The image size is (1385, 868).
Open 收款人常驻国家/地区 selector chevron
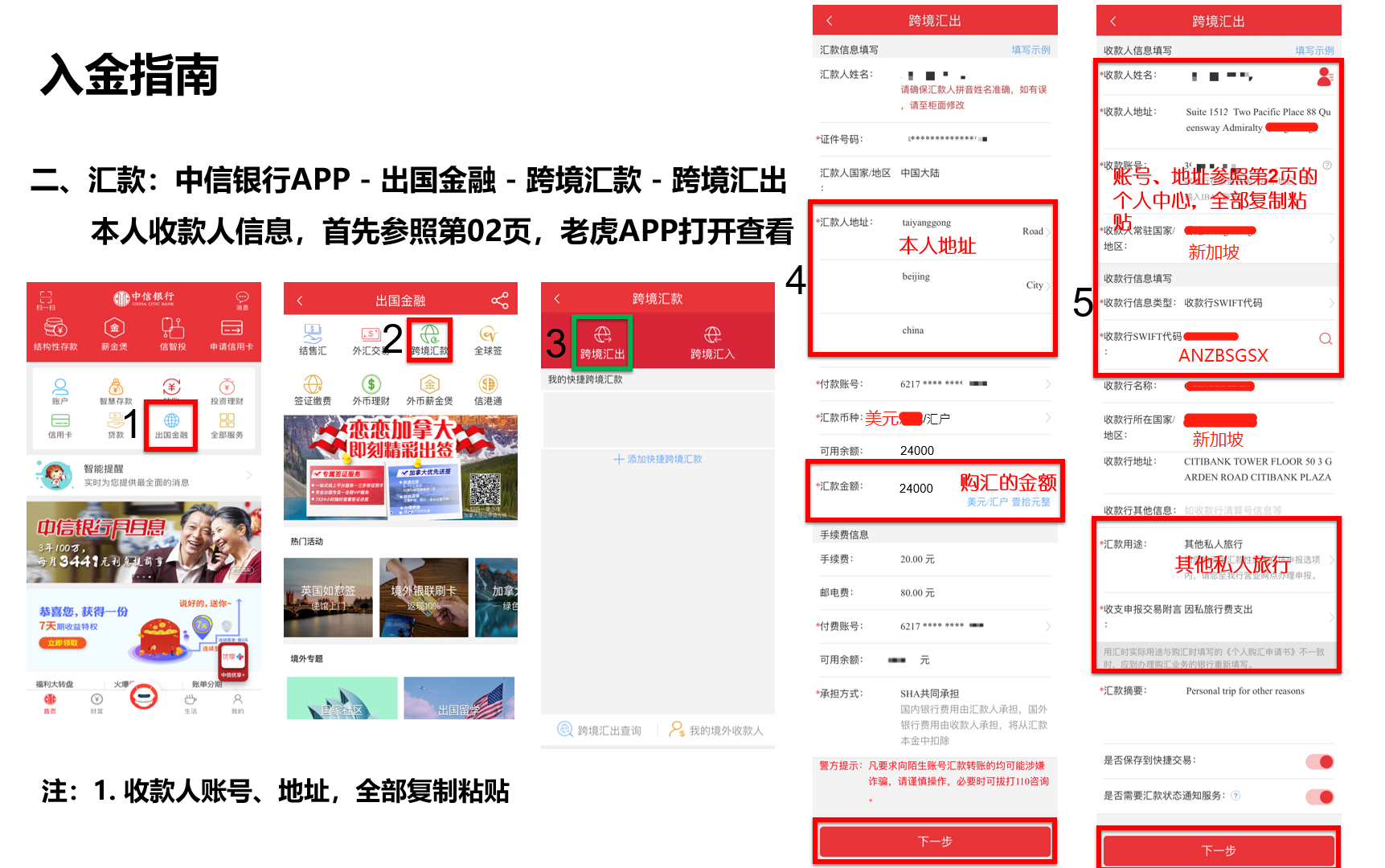click(1331, 239)
